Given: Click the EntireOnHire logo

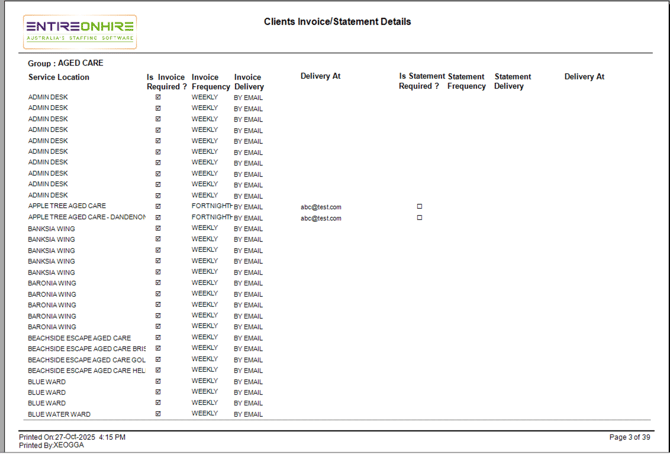Looking at the screenshot, I should tap(80, 32).
